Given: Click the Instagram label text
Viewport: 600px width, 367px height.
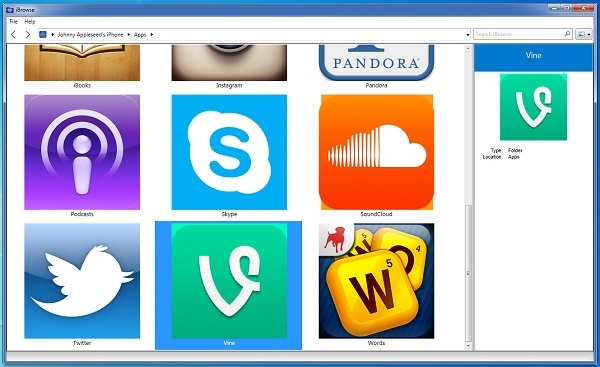Looking at the screenshot, I should (229, 85).
